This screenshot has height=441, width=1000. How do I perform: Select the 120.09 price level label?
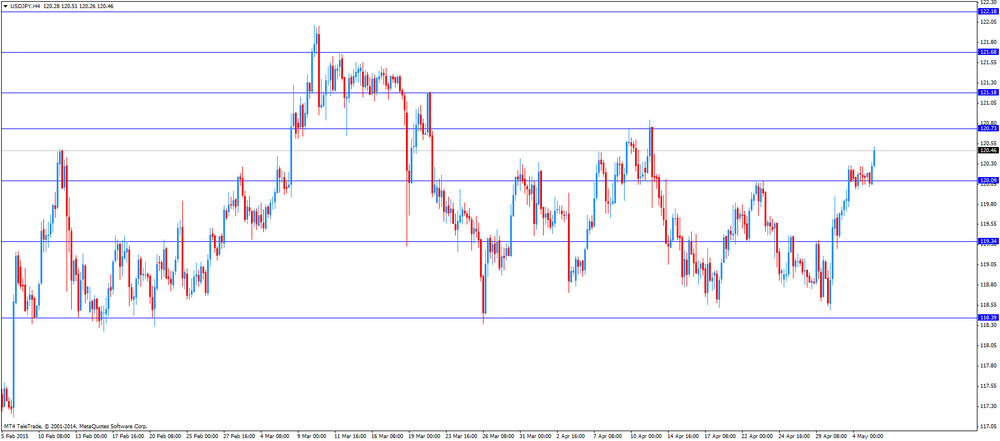tap(988, 181)
